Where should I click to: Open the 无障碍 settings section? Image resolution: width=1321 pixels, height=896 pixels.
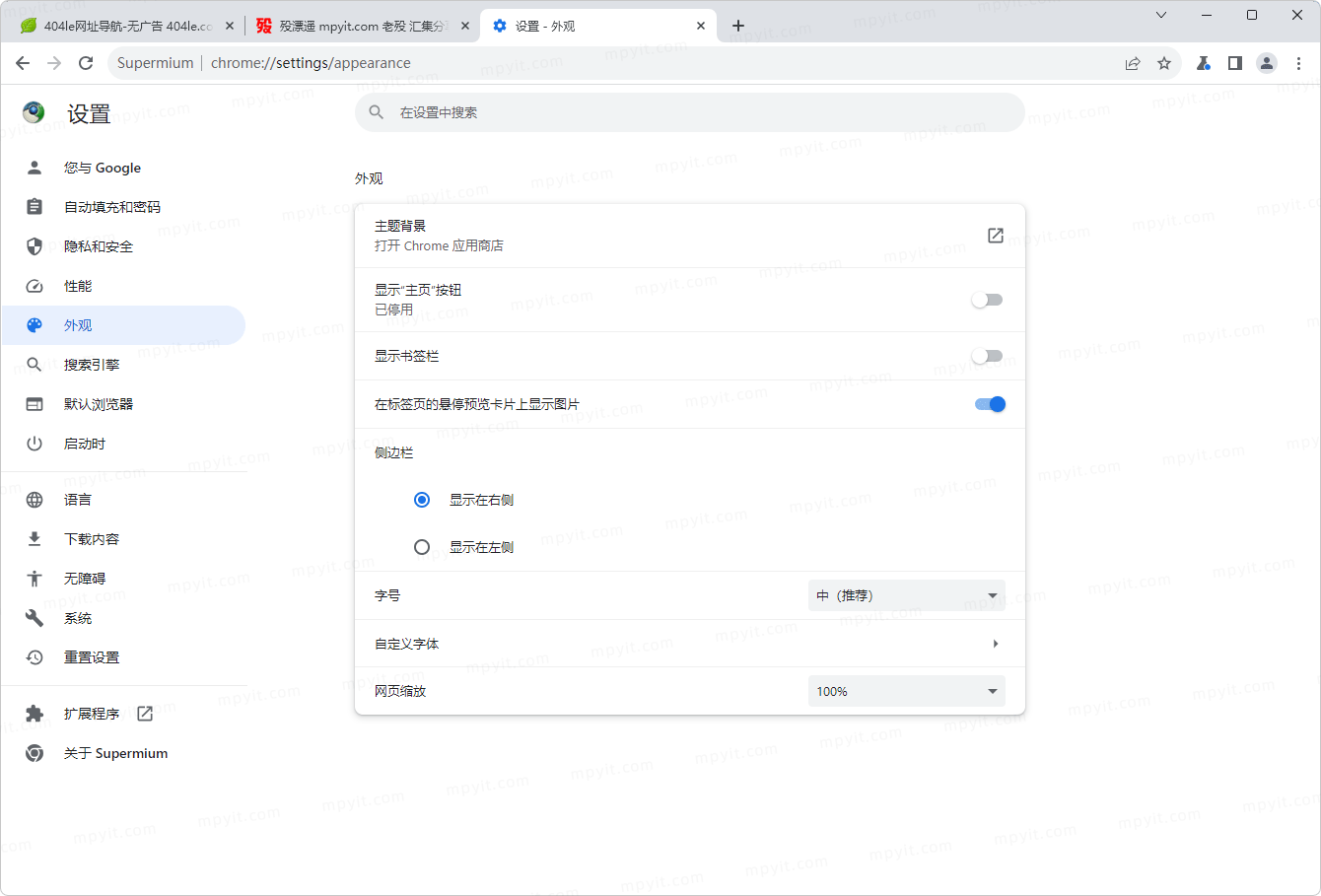click(x=123, y=579)
